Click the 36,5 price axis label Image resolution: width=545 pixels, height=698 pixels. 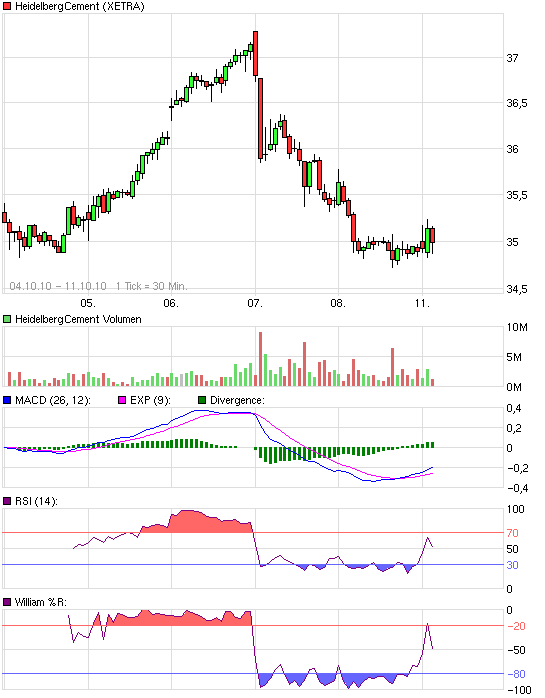click(517, 103)
